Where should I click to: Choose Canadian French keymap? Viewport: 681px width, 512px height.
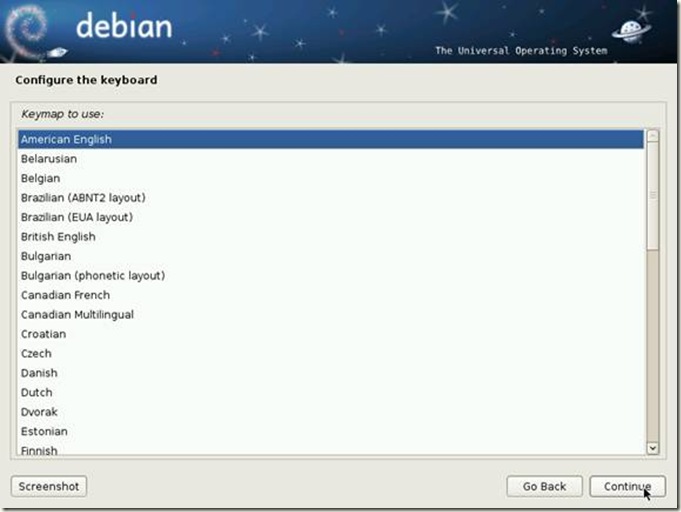[331, 295]
